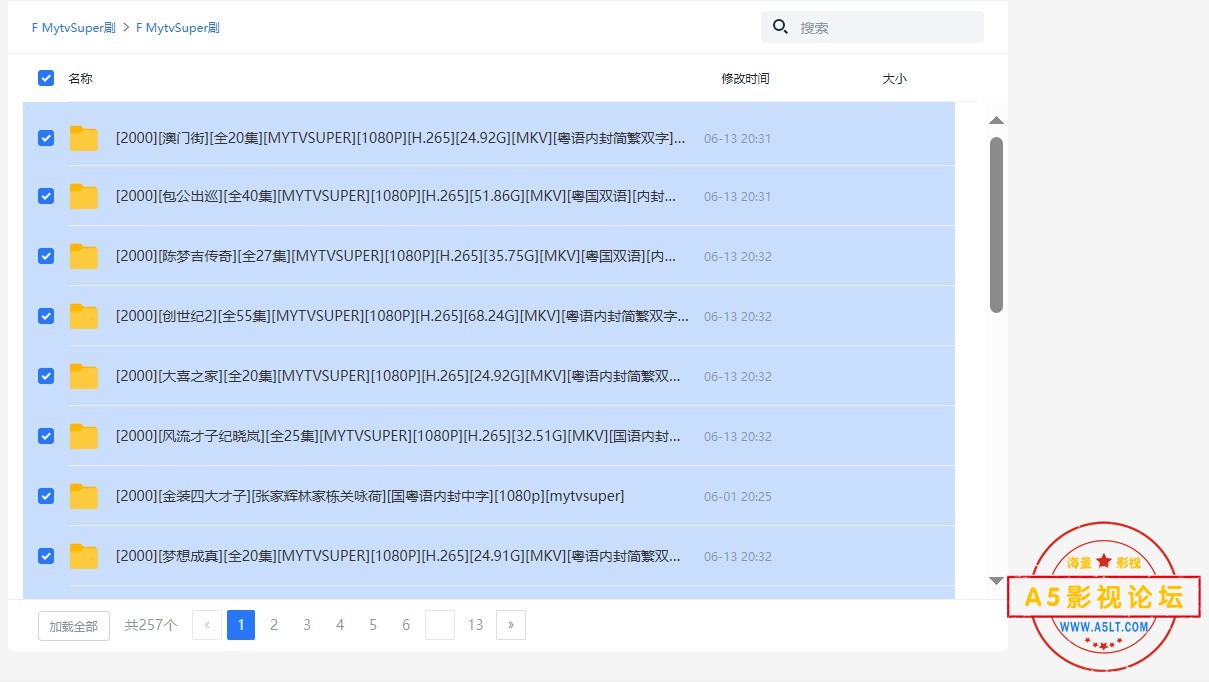The width and height of the screenshot is (1209, 682).
Task: Go to page 1 in pagination
Action: point(241,625)
